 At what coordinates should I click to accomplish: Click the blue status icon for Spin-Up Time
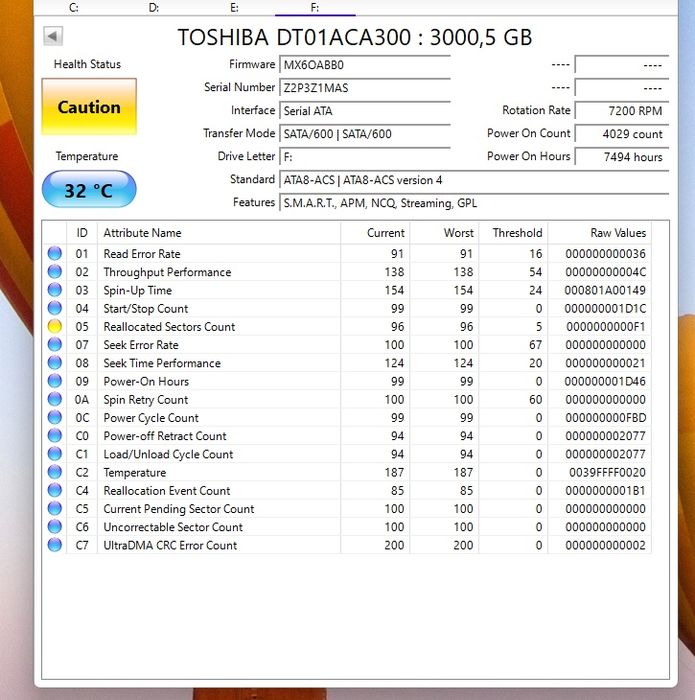pyautogui.click(x=55, y=290)
